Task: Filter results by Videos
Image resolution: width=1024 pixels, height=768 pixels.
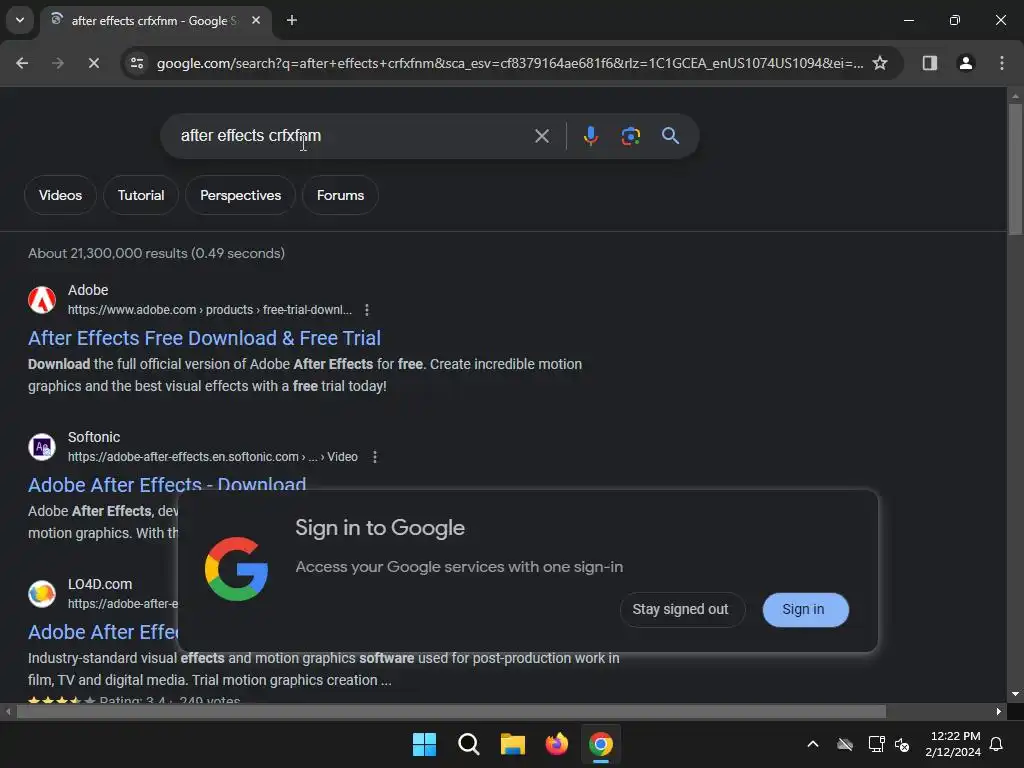Action: click(x=60, y=195)
